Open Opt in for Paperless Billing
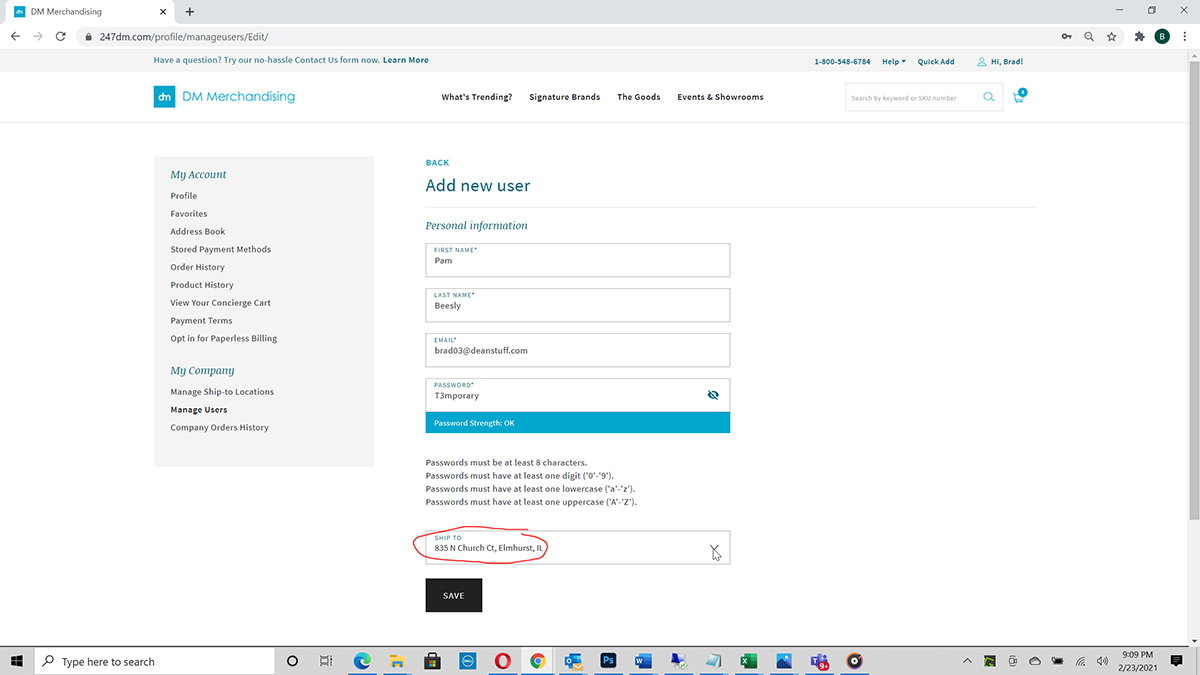Screen dimensions: 1200x675 [224, 338]
